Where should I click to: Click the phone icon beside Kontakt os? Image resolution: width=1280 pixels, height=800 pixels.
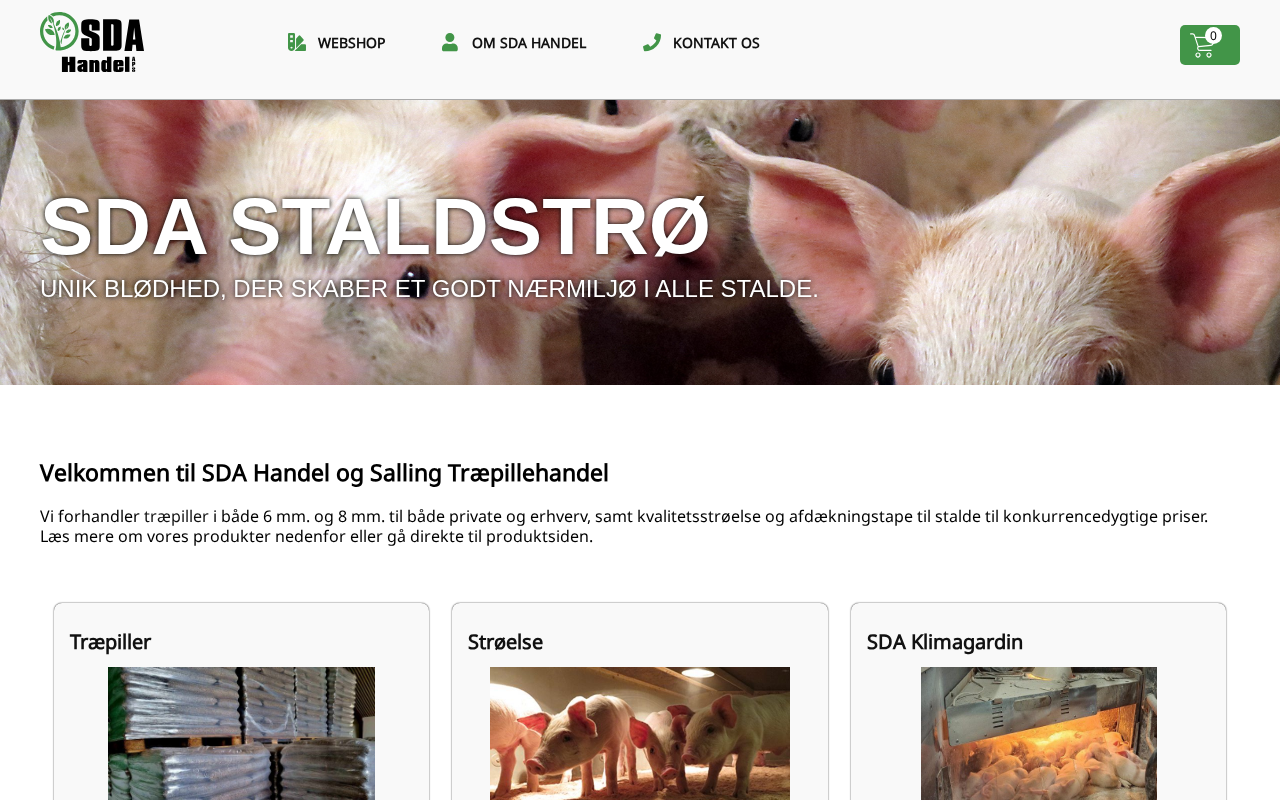pos(652,42)
